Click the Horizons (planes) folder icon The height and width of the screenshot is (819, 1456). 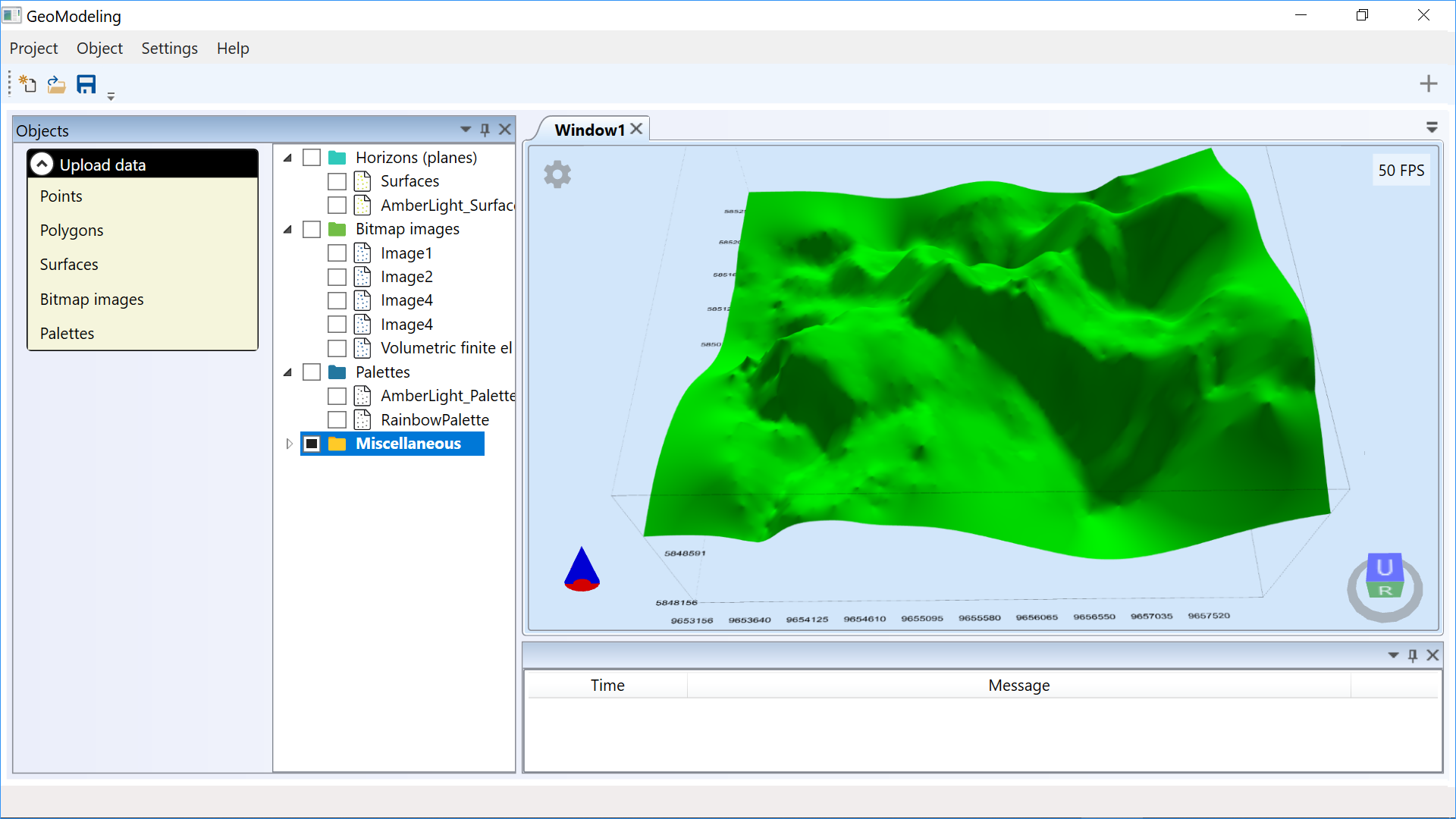point(337,158)
